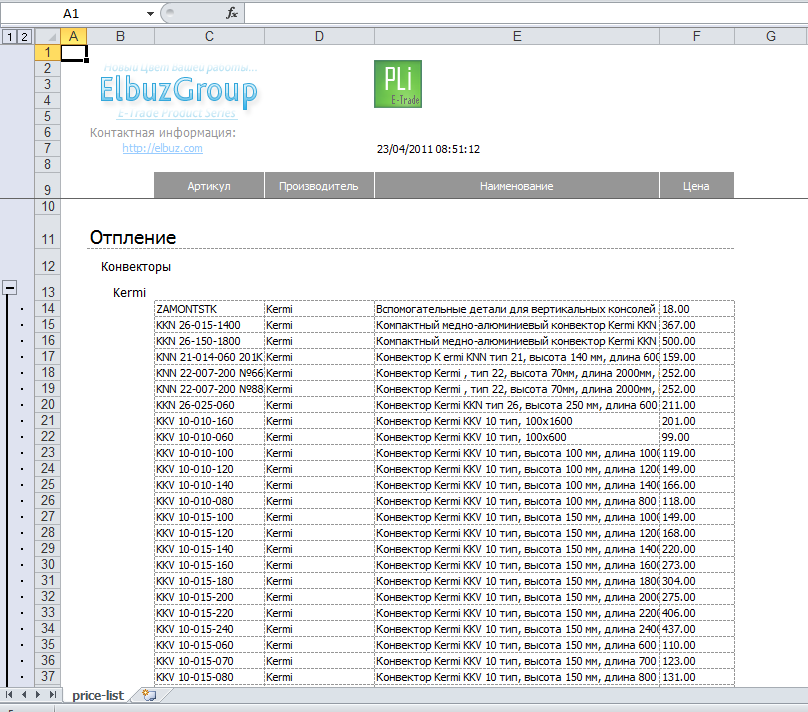The width and height of the screenshot is (808, 712).
Task: Select price cell 367.00
Action: (697, 325)
